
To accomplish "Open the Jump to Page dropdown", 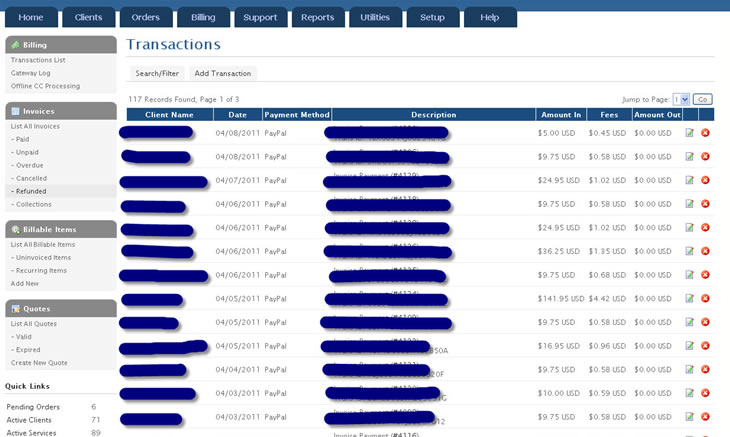I will pos(681,99).
